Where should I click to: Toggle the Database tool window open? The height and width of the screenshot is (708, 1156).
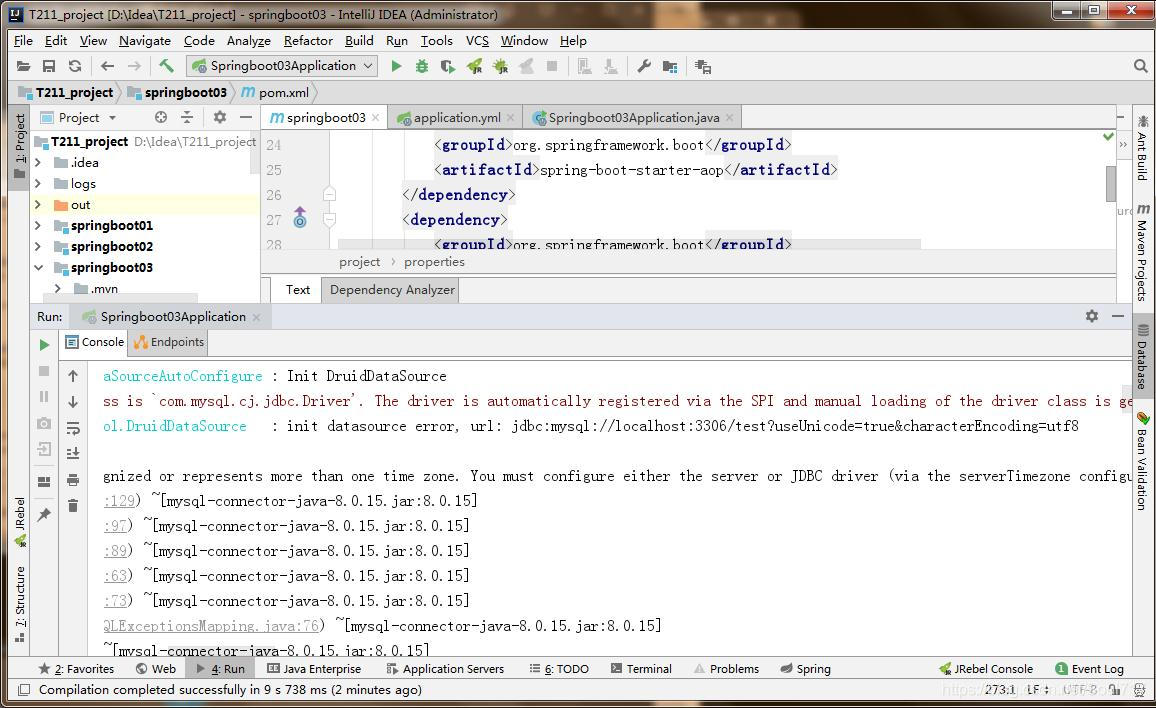(x=1142, y=356)
